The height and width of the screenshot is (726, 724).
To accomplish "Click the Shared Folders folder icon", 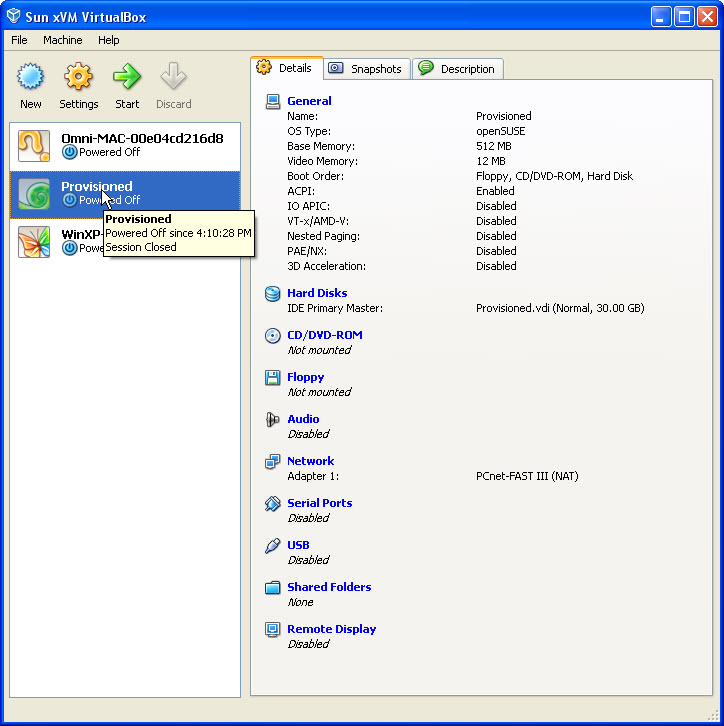I will [273, 588].
